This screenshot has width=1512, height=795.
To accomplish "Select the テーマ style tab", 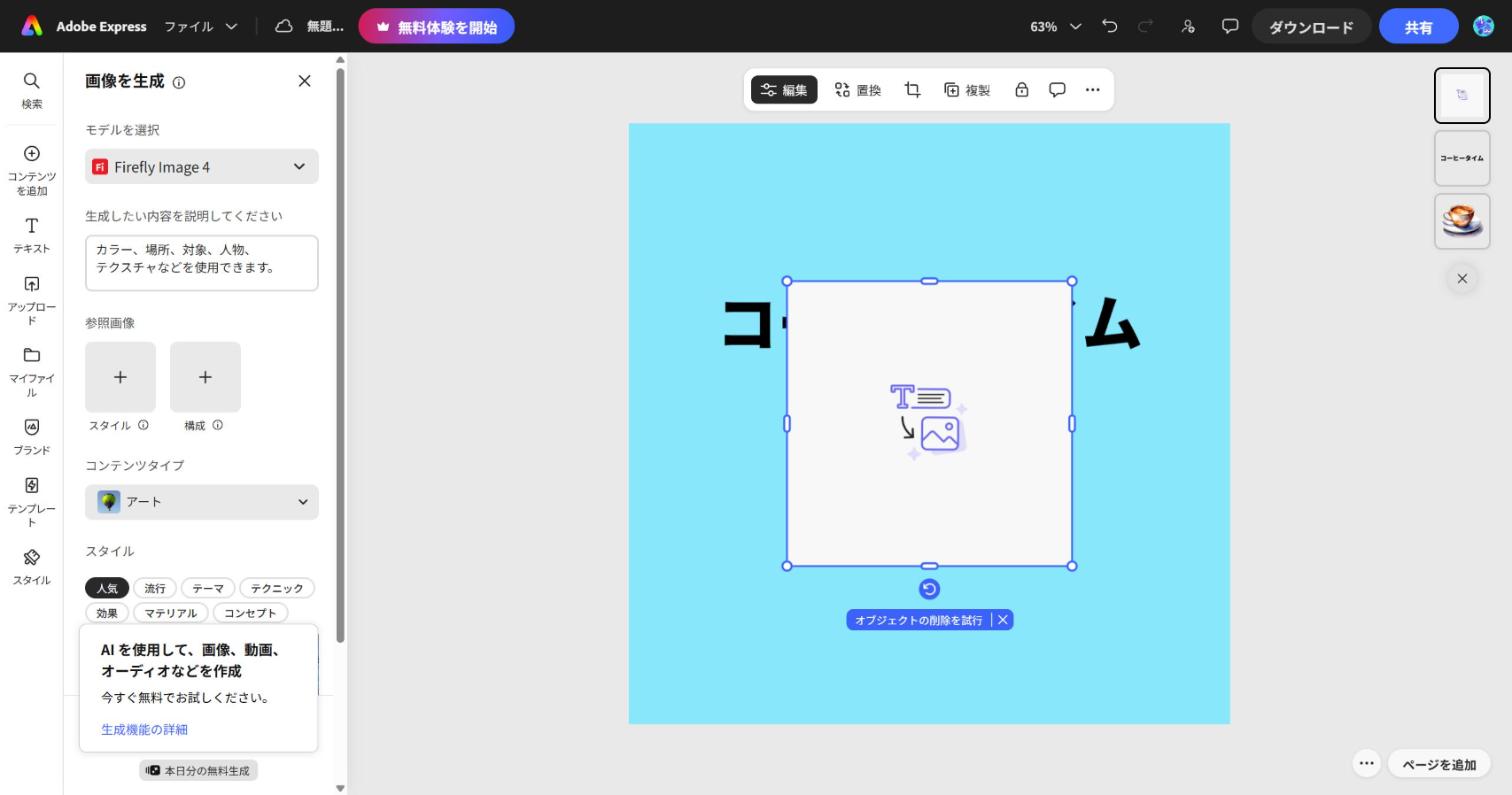I will click(208, 588).
